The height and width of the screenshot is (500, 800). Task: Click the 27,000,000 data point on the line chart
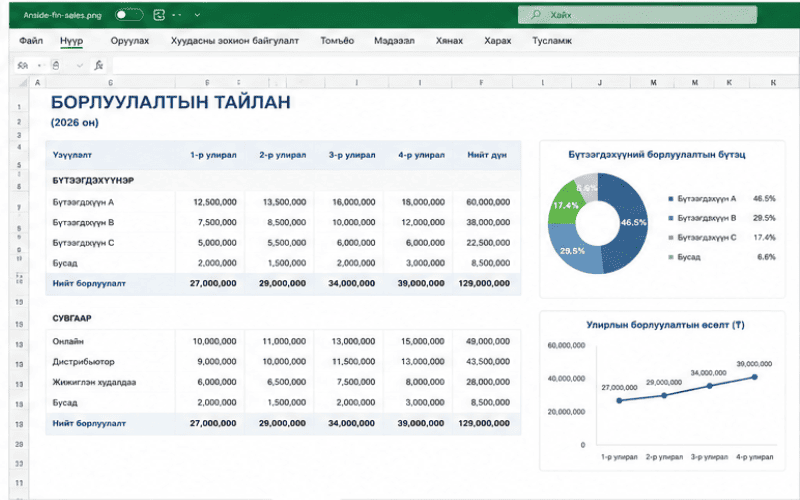(x=619, y=401)
